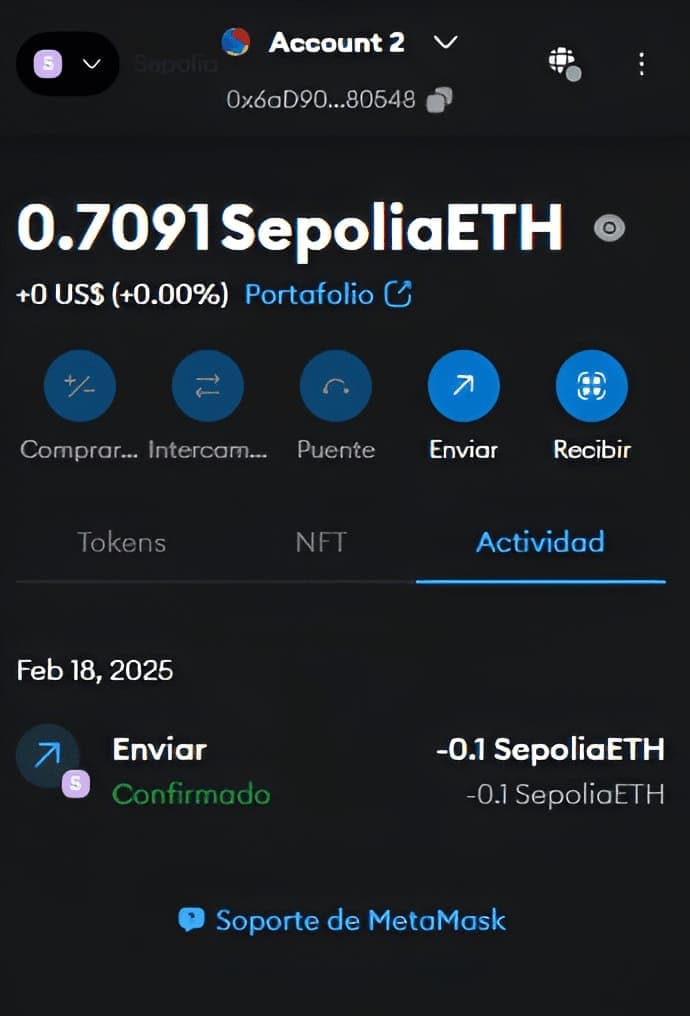
Task: Click the Comprar buy/sell icon
Action: [x=80, y=386]
